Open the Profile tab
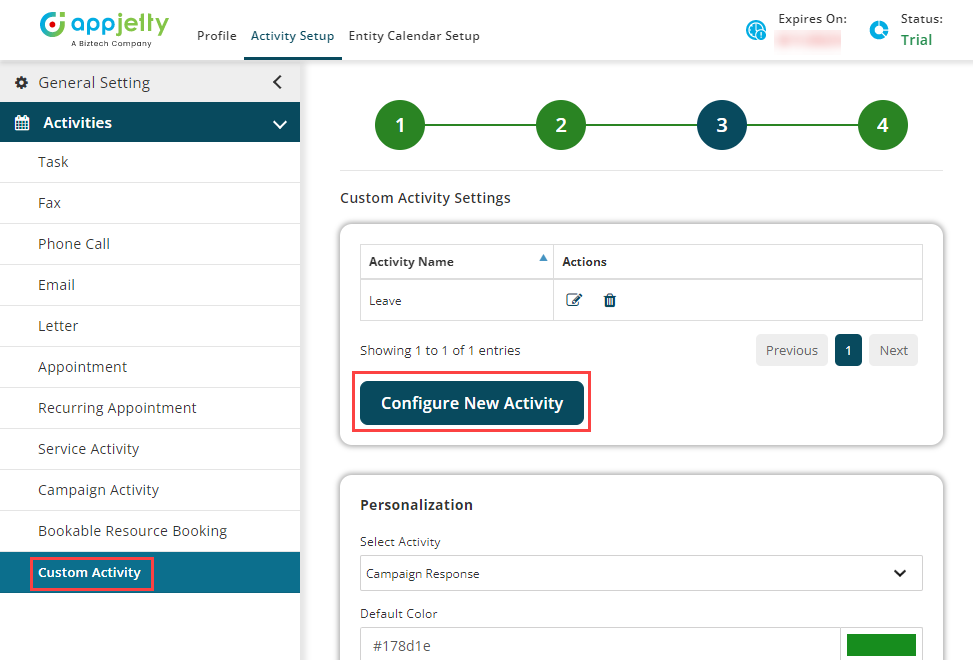 pos(216,36)
